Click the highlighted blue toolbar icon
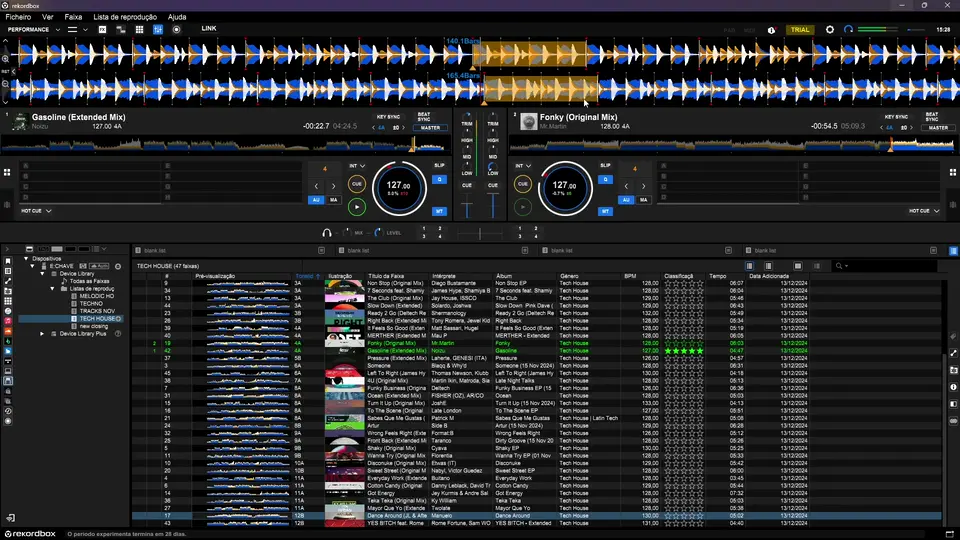This screenshot has height=540, width=960. 158,29
